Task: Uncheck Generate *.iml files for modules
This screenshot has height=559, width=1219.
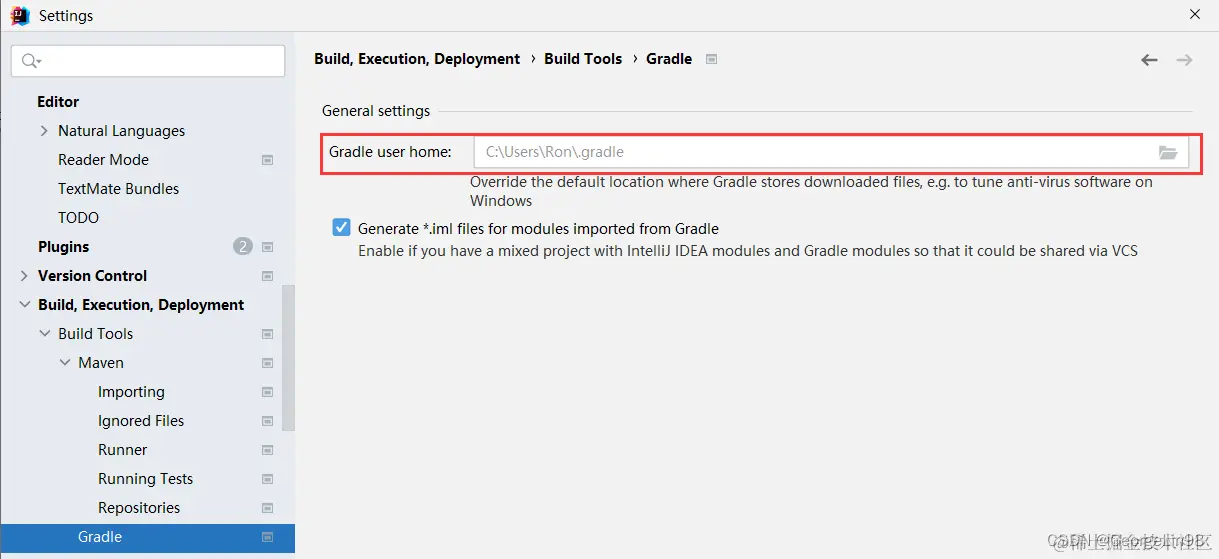Action: 341,228
